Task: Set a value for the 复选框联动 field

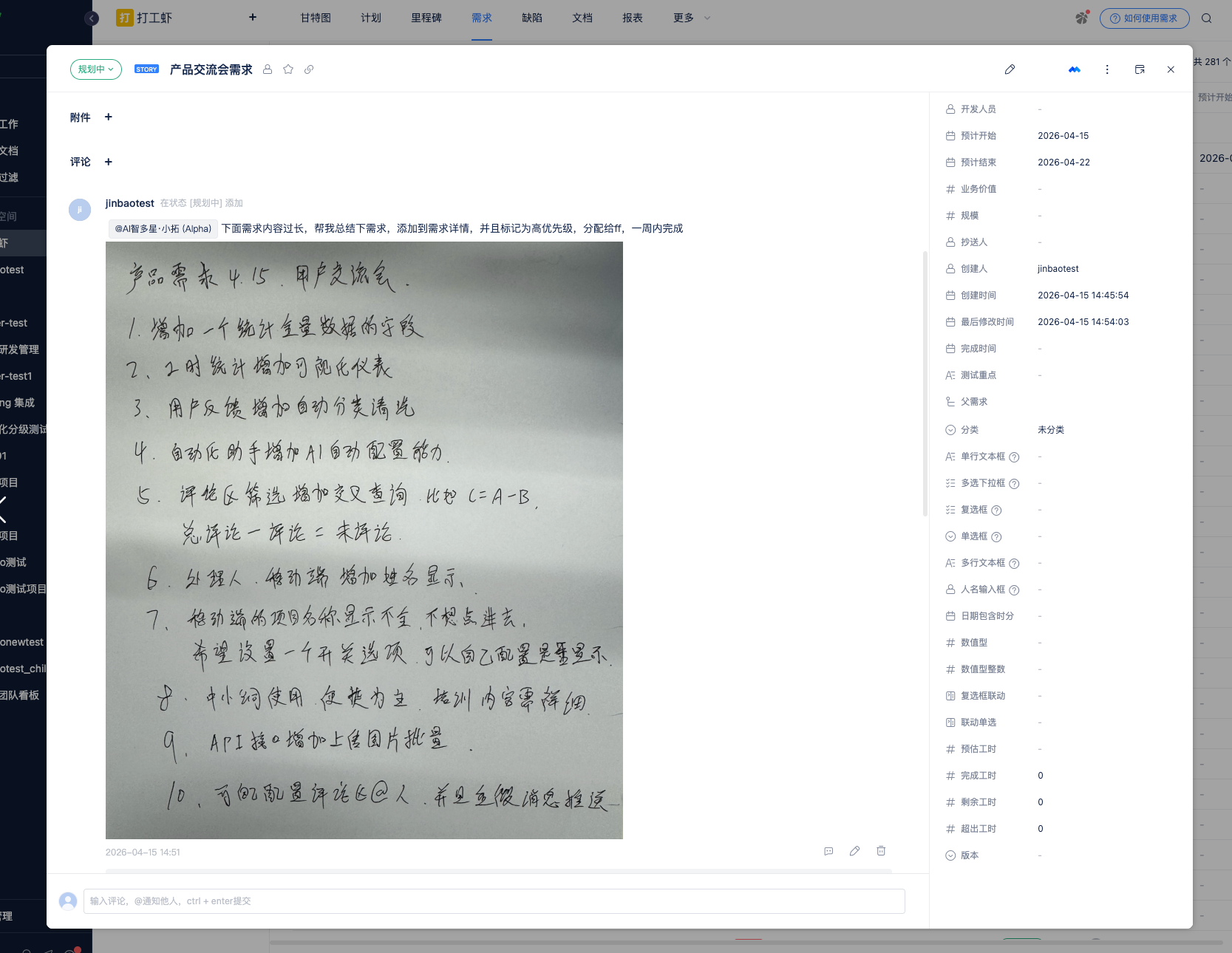Action: click(1040, 696)
